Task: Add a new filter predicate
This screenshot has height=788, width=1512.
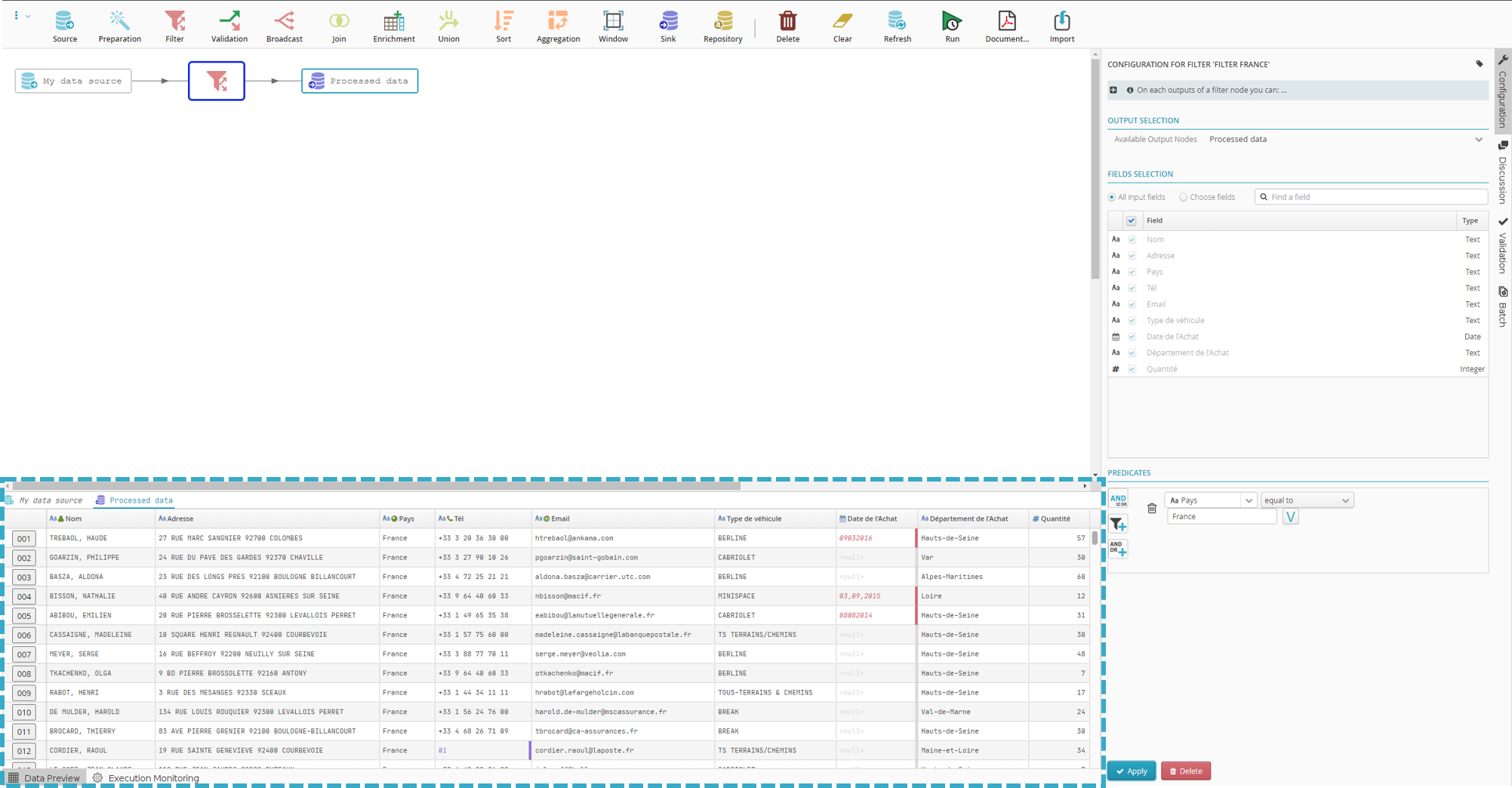Action: coord(1118,523)
